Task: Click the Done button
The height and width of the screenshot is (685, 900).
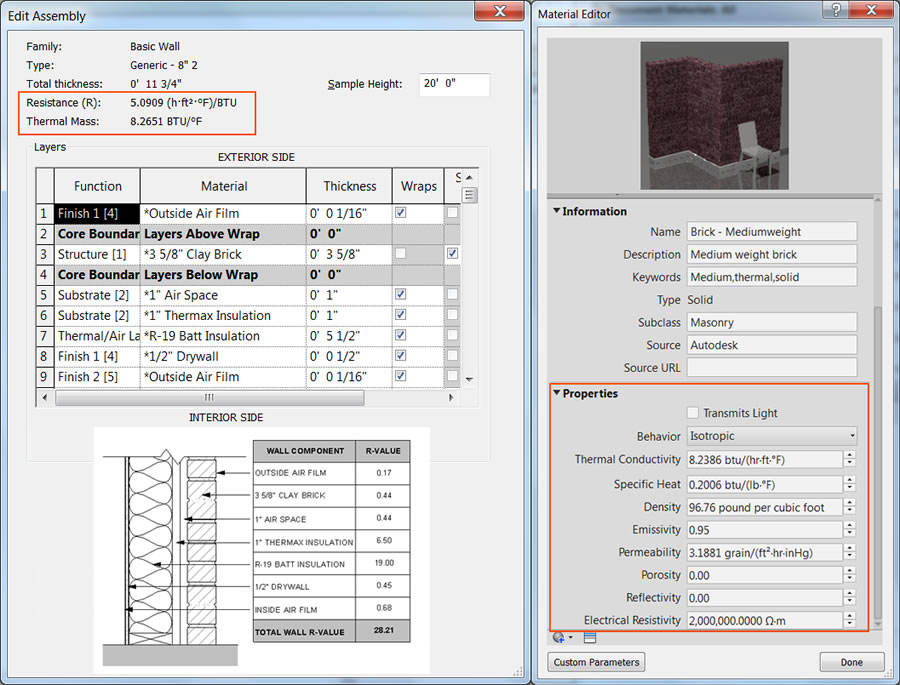Action: pos(851,662)
